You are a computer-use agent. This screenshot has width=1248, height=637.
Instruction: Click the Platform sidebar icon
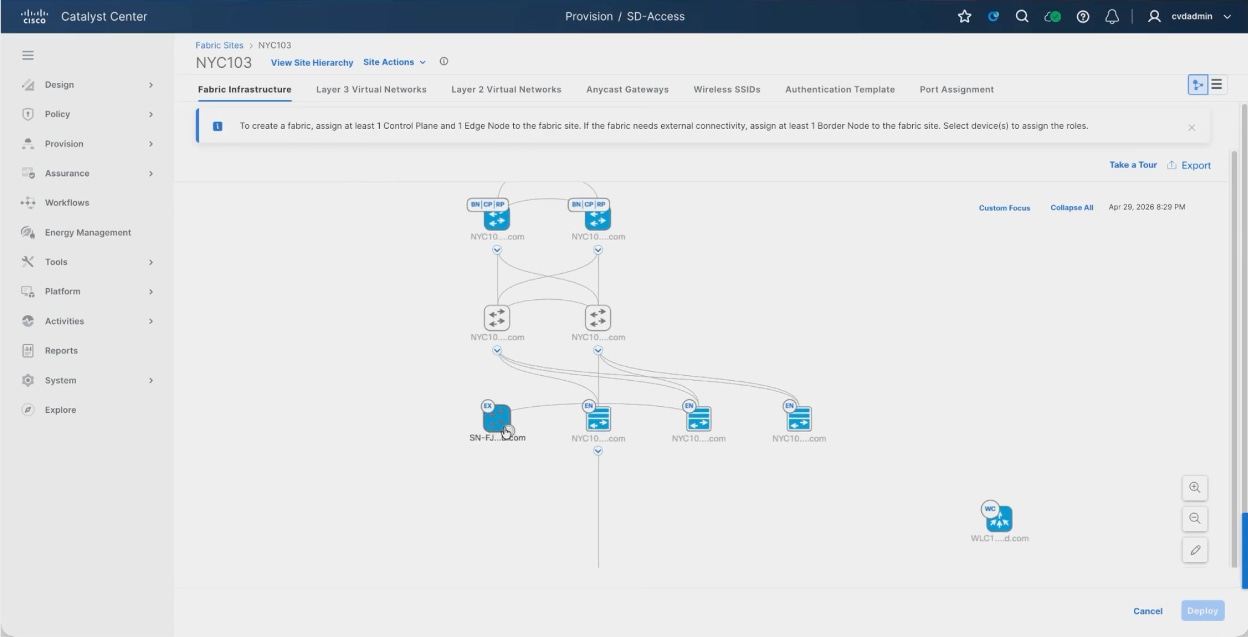(28, 291)
